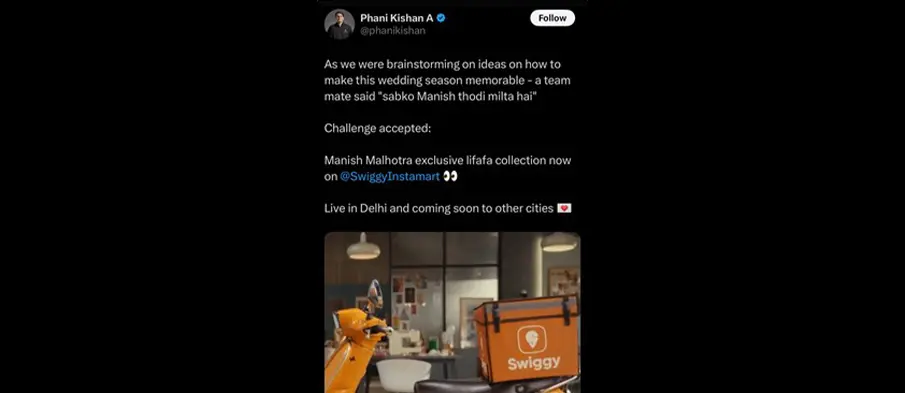Click the left hanging pendant lamp

[364, 247]
